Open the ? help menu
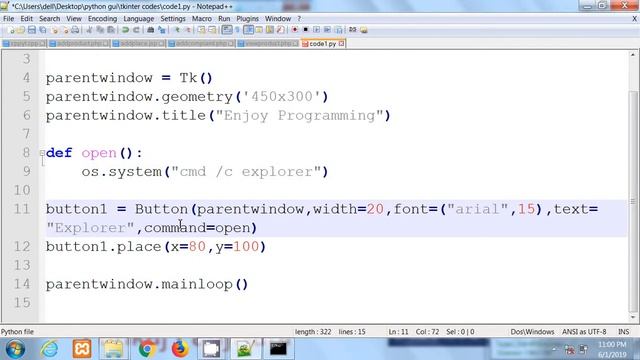This screenshot has height=360, width=640. (x=299, y=19)
